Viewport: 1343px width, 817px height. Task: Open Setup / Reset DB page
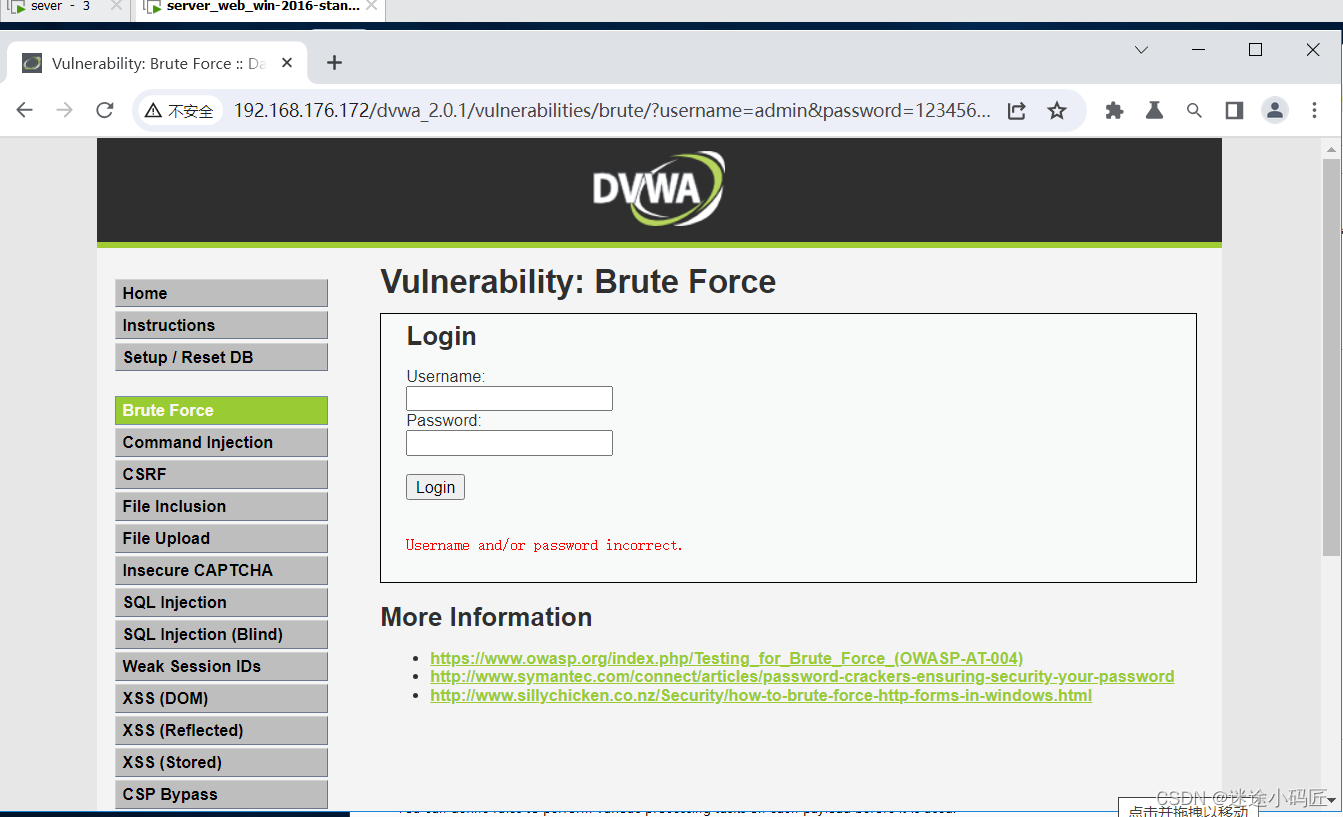221,357
